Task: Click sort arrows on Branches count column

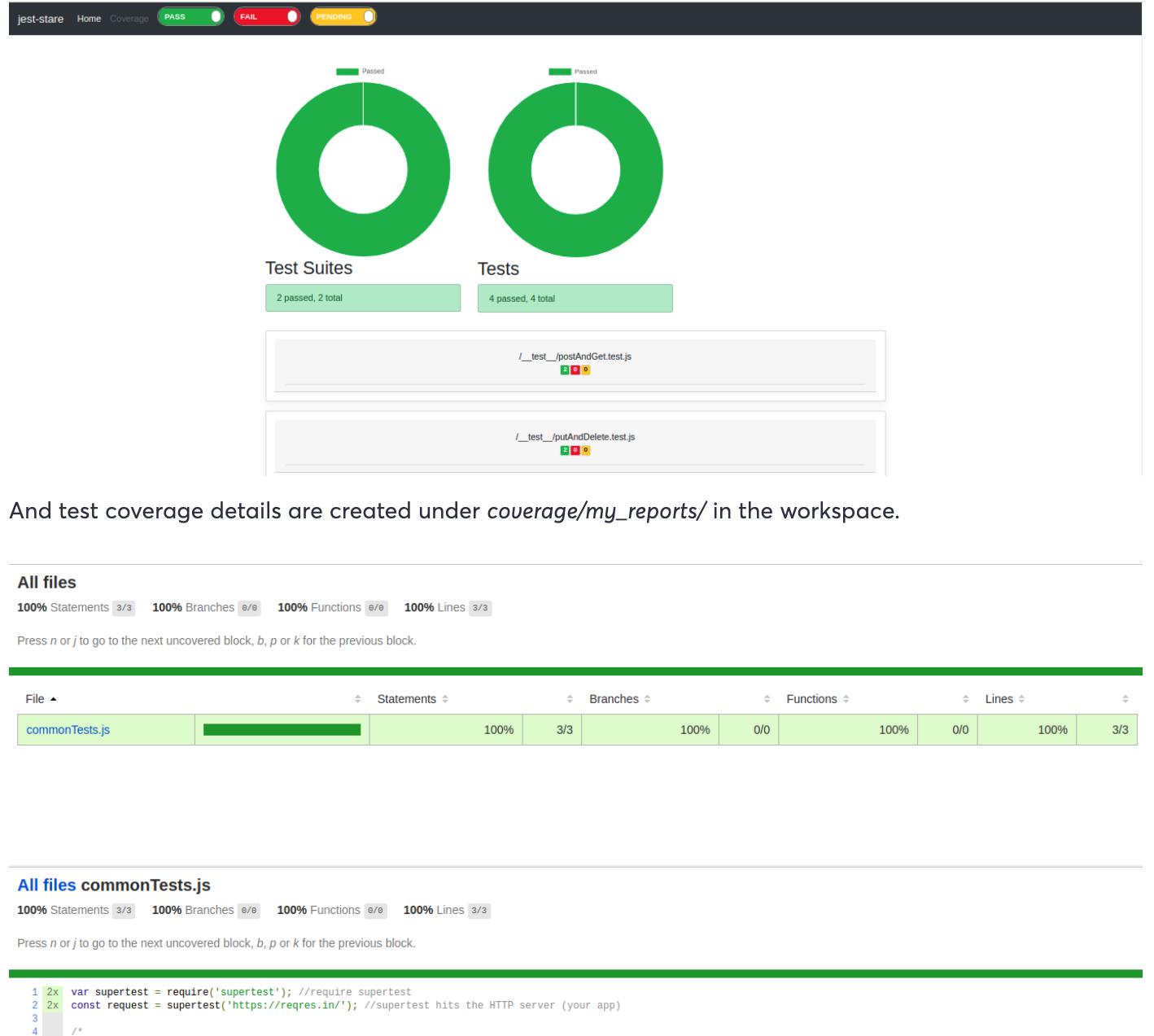Action: point(767,699)
